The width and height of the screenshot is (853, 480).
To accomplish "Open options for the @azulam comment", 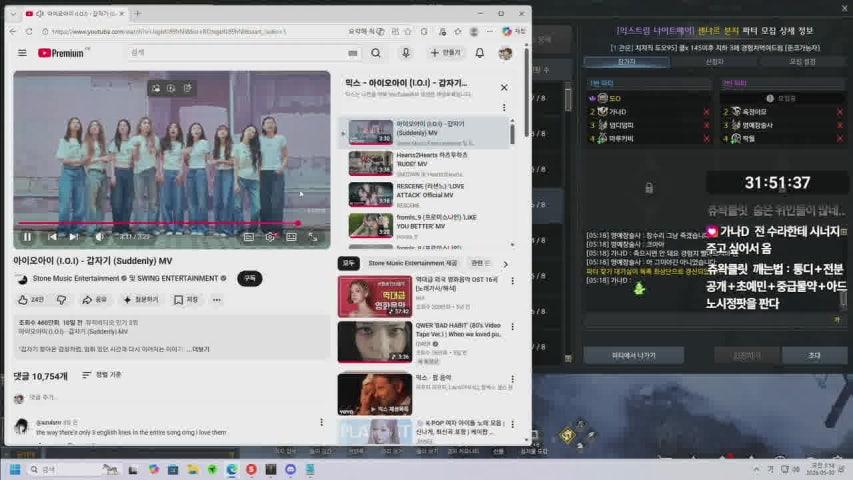I will tap(322, 422).
